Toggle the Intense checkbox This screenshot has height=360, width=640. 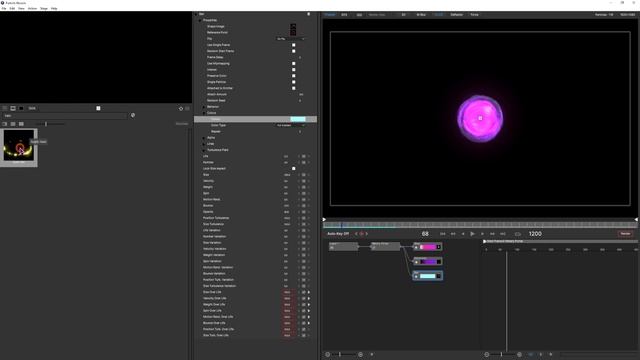click(293, 70)
